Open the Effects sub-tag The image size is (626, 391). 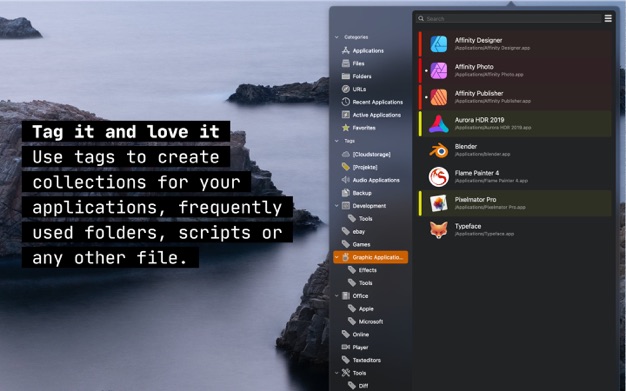(362, 270)
